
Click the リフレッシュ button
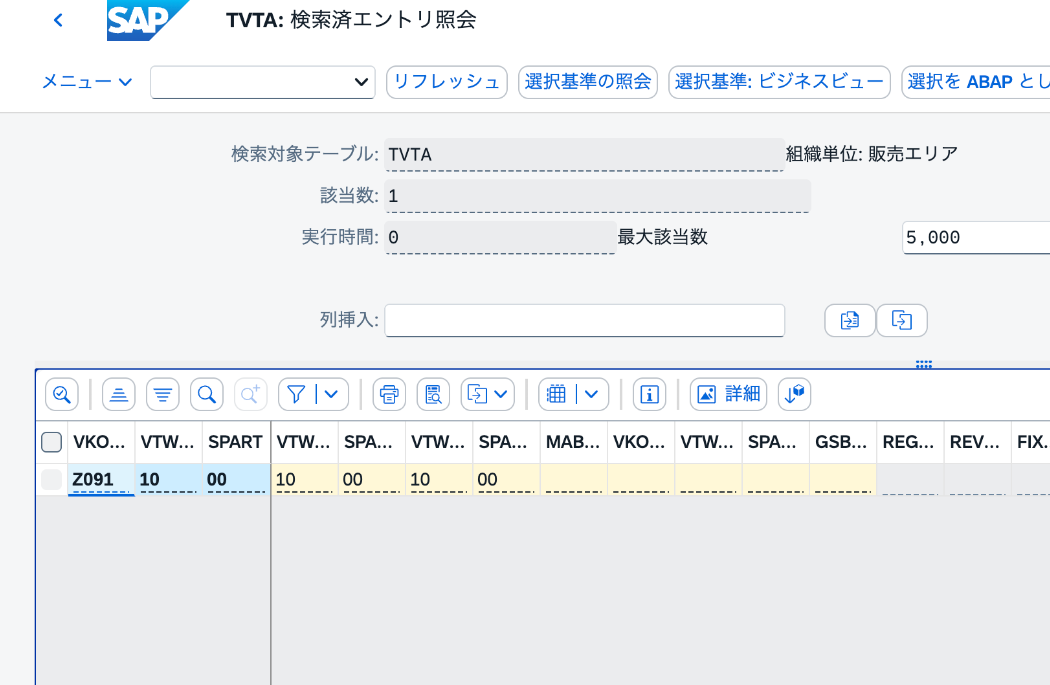point(447,82)
